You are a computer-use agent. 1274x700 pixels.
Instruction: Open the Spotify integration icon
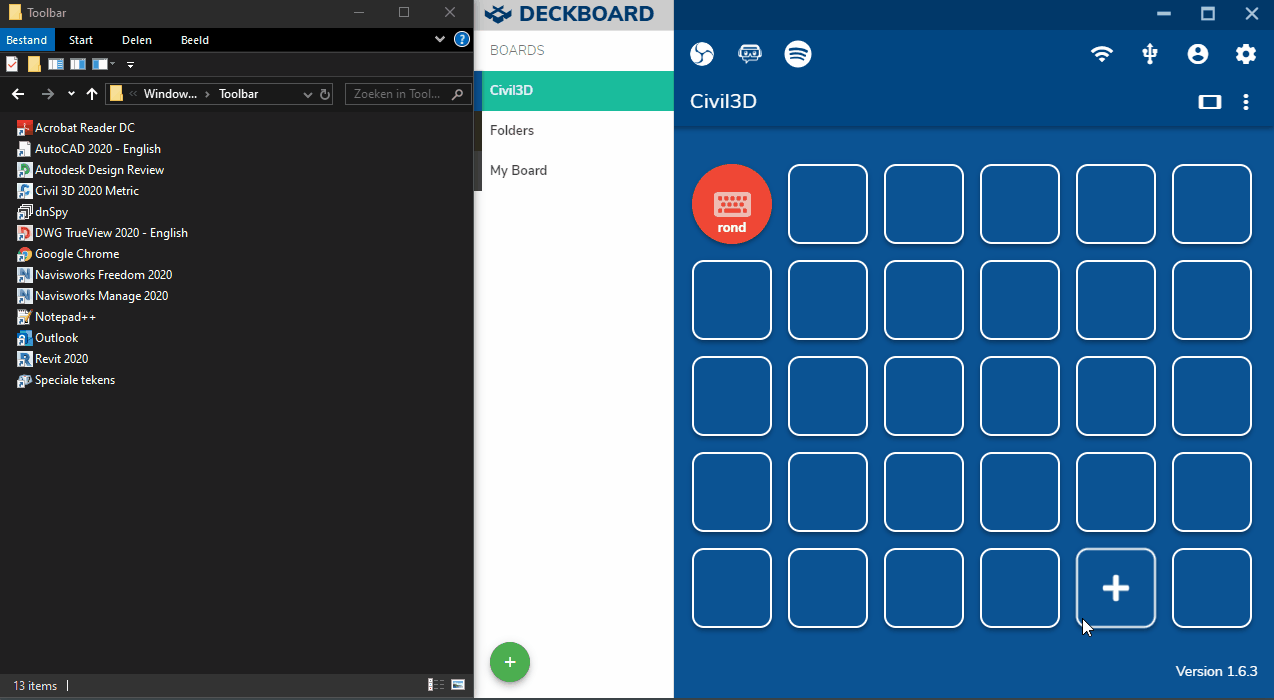tap(798, 54)
